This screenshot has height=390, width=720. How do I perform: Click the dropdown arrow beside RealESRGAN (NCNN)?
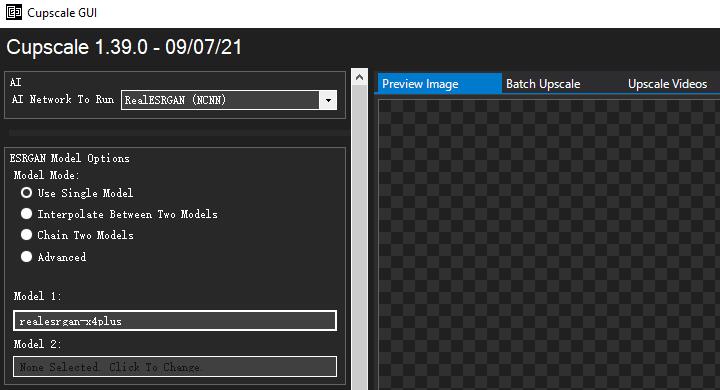(328, 100)
